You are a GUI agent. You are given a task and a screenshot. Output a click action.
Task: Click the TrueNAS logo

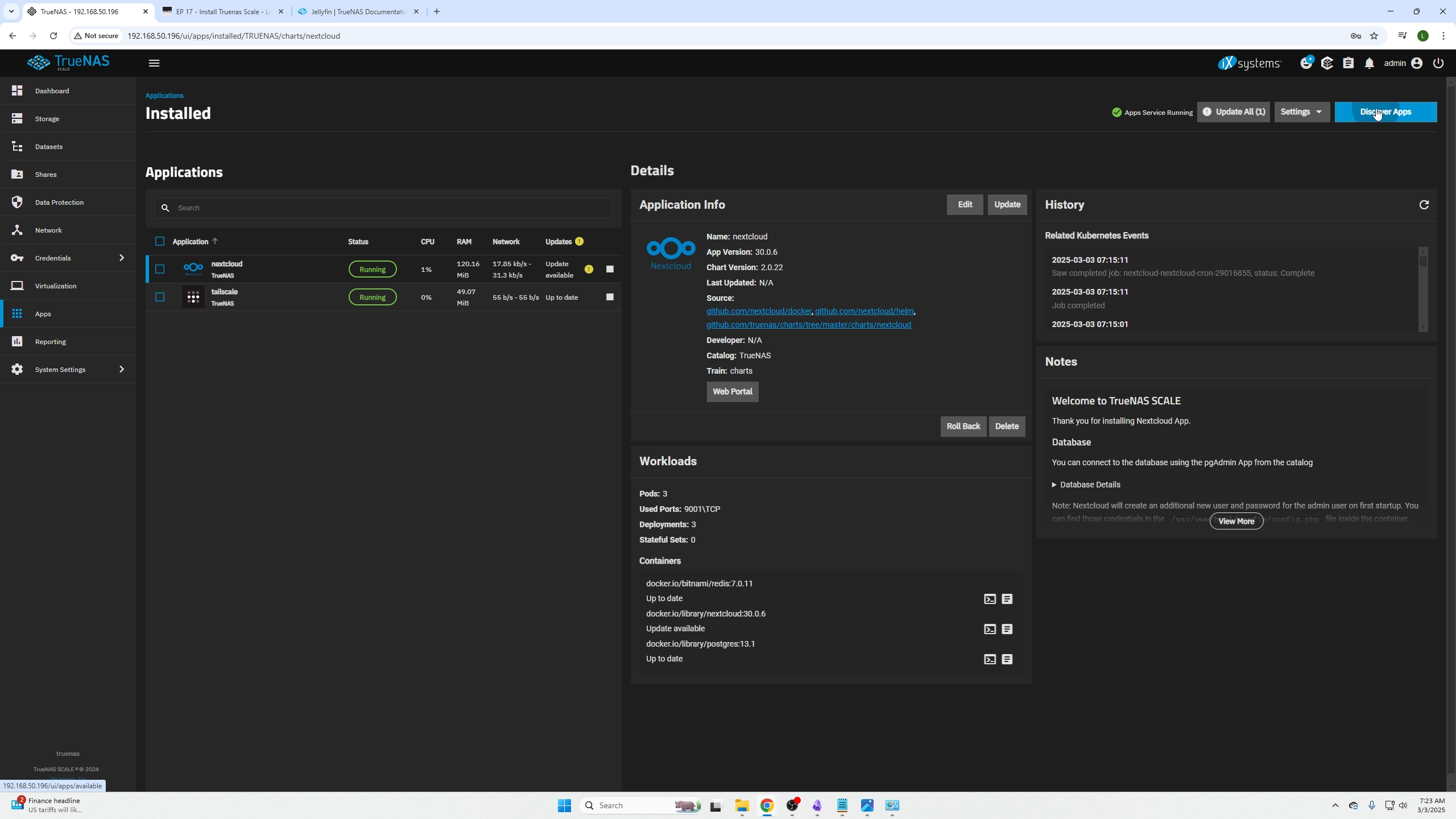(x=68, y=63)
